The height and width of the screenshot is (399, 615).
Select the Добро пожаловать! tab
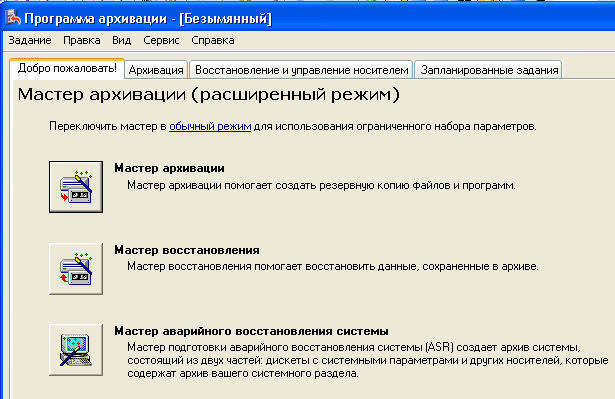67,69
